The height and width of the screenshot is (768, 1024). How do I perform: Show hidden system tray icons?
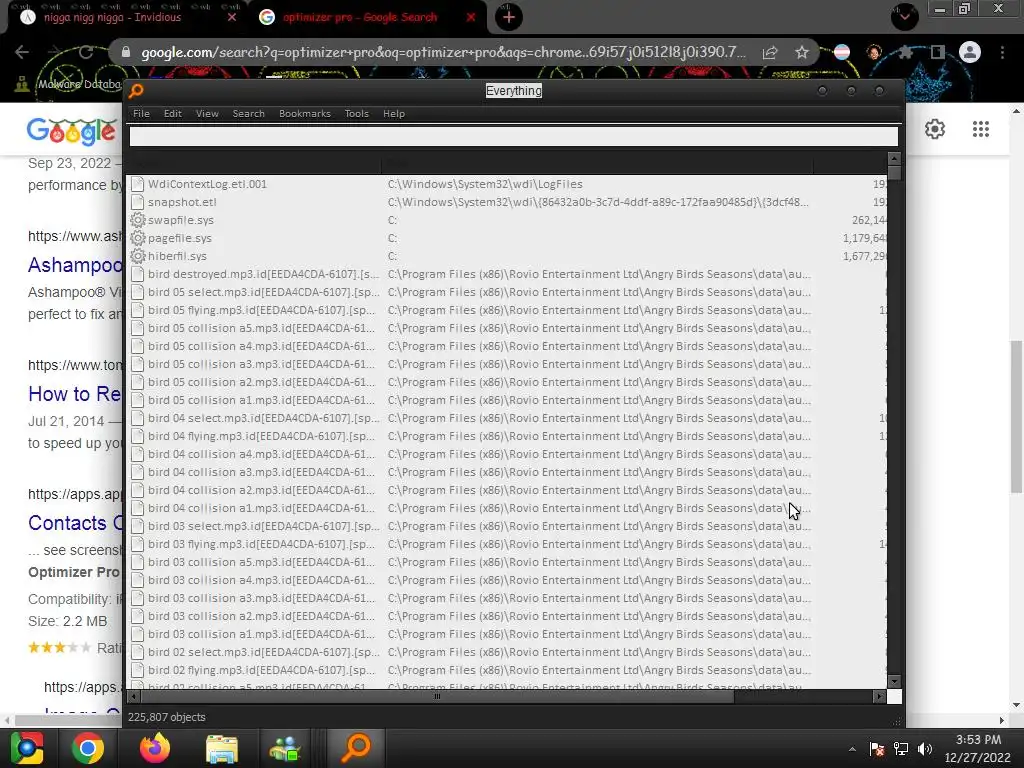(852, 749)
